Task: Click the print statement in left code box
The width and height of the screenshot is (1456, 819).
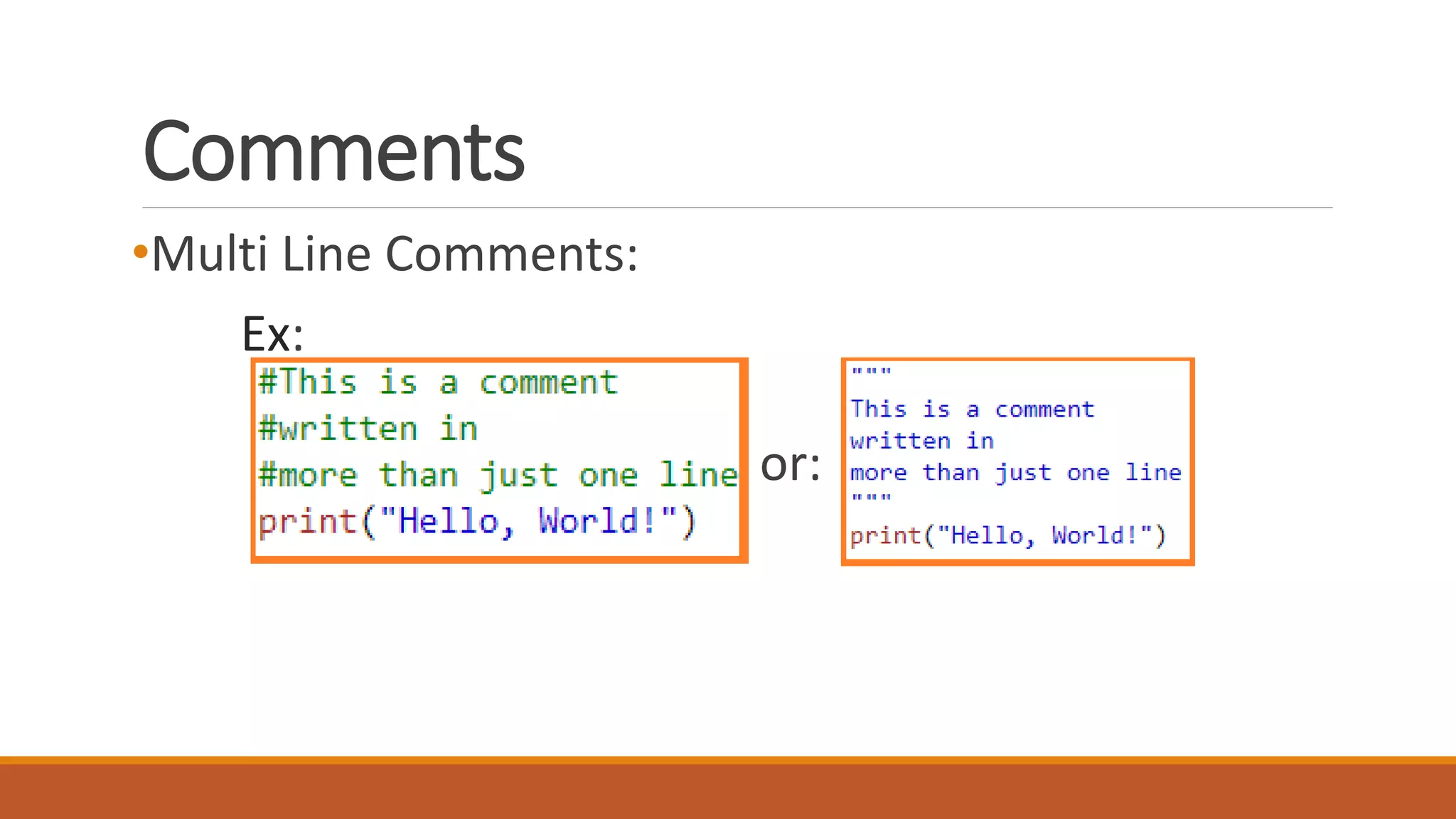Action: coord(476,522)
